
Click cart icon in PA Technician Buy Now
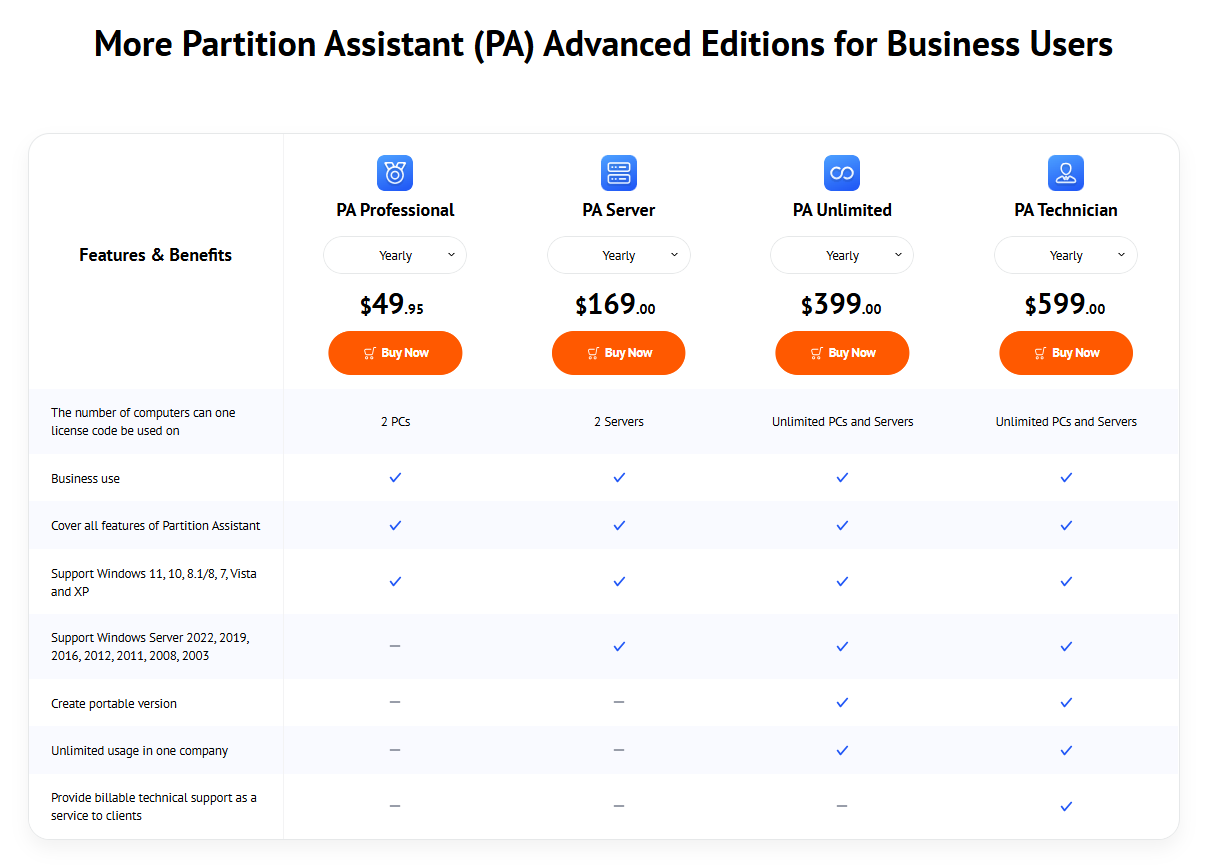[1041, 353]
